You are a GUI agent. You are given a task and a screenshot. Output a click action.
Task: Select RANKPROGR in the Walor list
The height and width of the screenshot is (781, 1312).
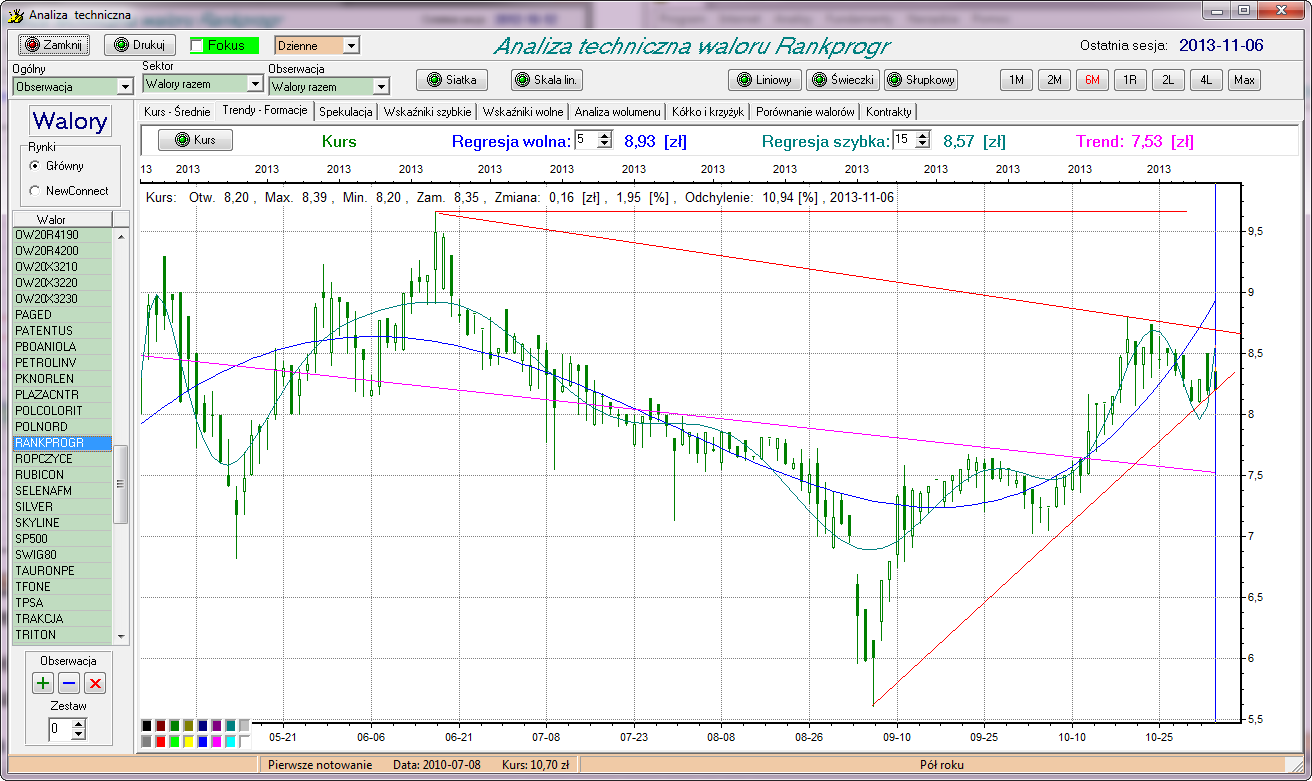point(62,442)
